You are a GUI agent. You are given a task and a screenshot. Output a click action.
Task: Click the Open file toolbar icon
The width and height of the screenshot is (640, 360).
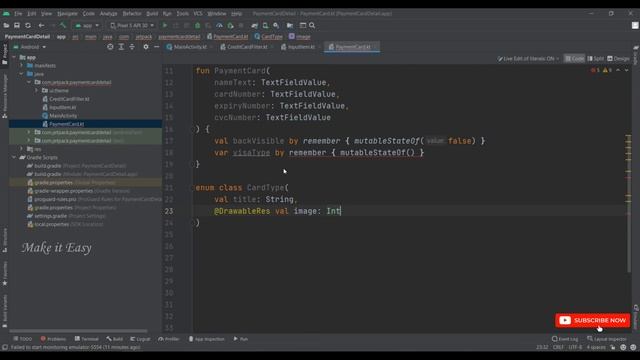tap(6, 25)
